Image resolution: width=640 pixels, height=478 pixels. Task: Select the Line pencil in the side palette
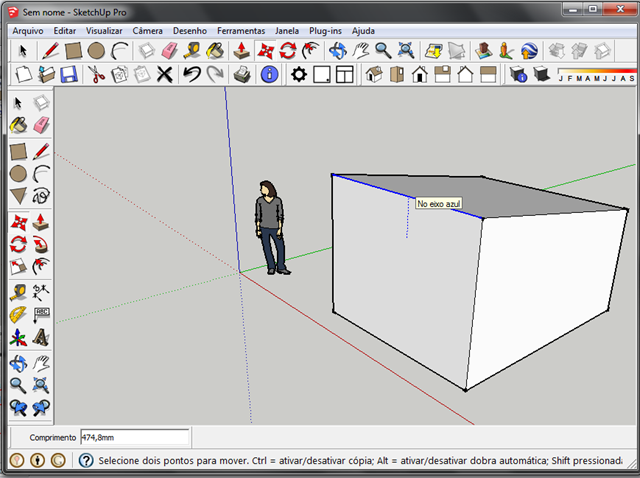[x=41, y=151]
